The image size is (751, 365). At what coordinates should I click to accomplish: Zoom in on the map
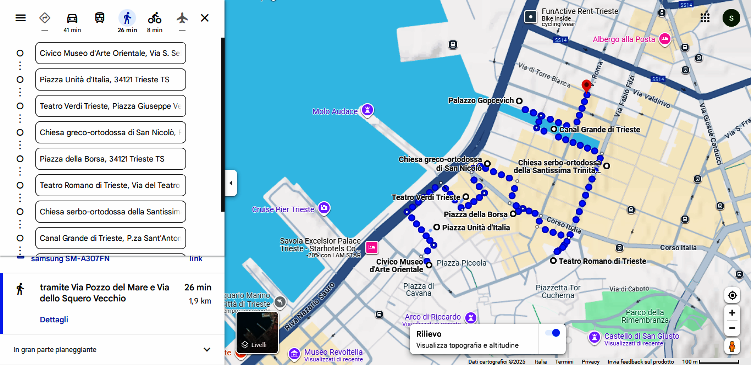coord(732,313)
